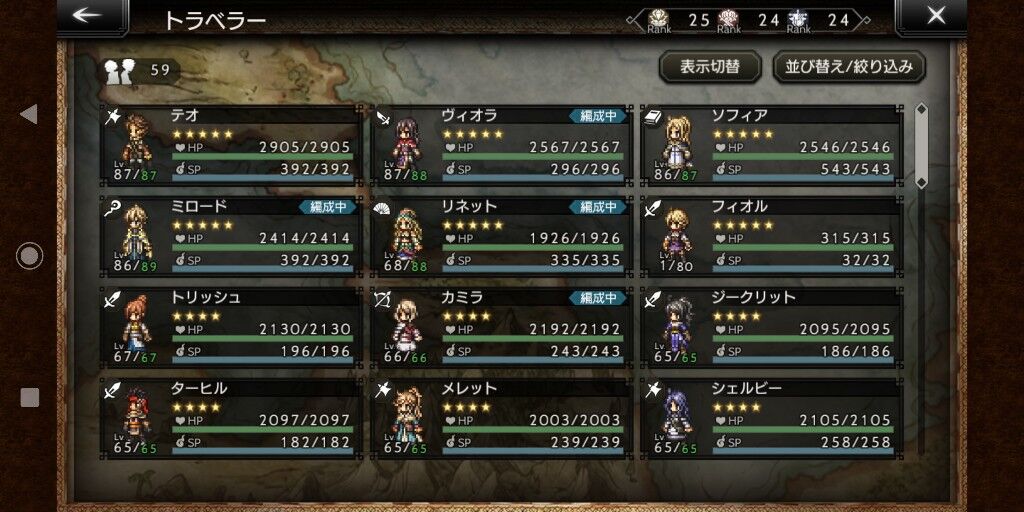Screen dimensions: 1024x512
Task: Open the トリッシュ character card
Action: [x=231, y=327]
